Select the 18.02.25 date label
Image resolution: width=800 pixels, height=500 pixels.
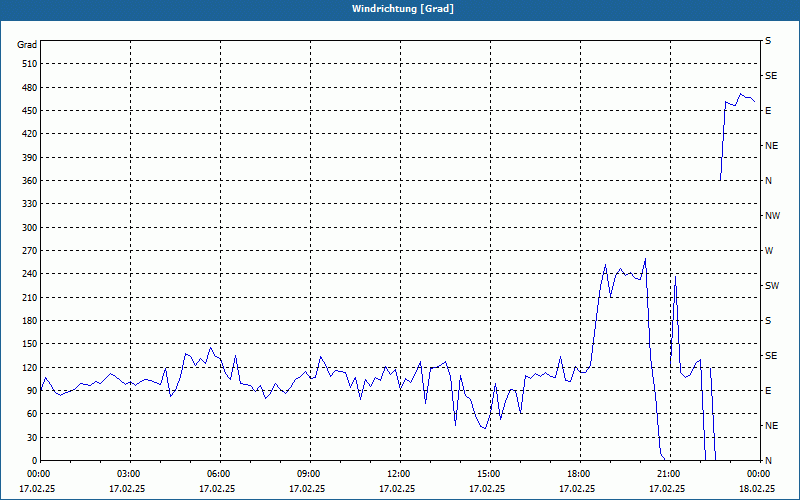point(757,488)
